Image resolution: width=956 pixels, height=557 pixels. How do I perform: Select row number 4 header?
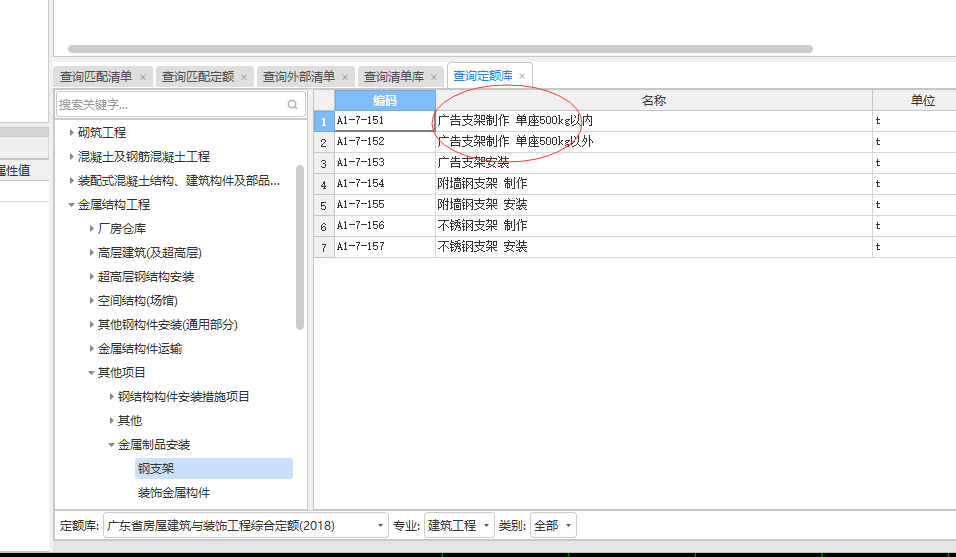(x=324, y=183)
